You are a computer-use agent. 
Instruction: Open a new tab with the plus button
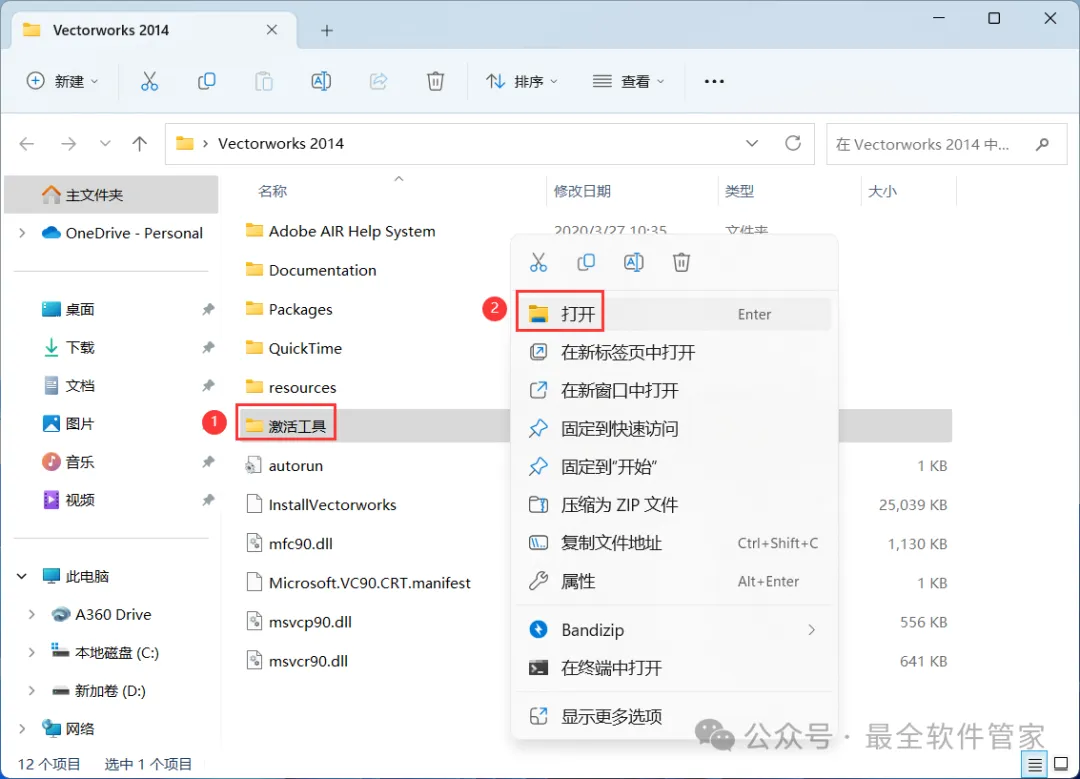326,30
